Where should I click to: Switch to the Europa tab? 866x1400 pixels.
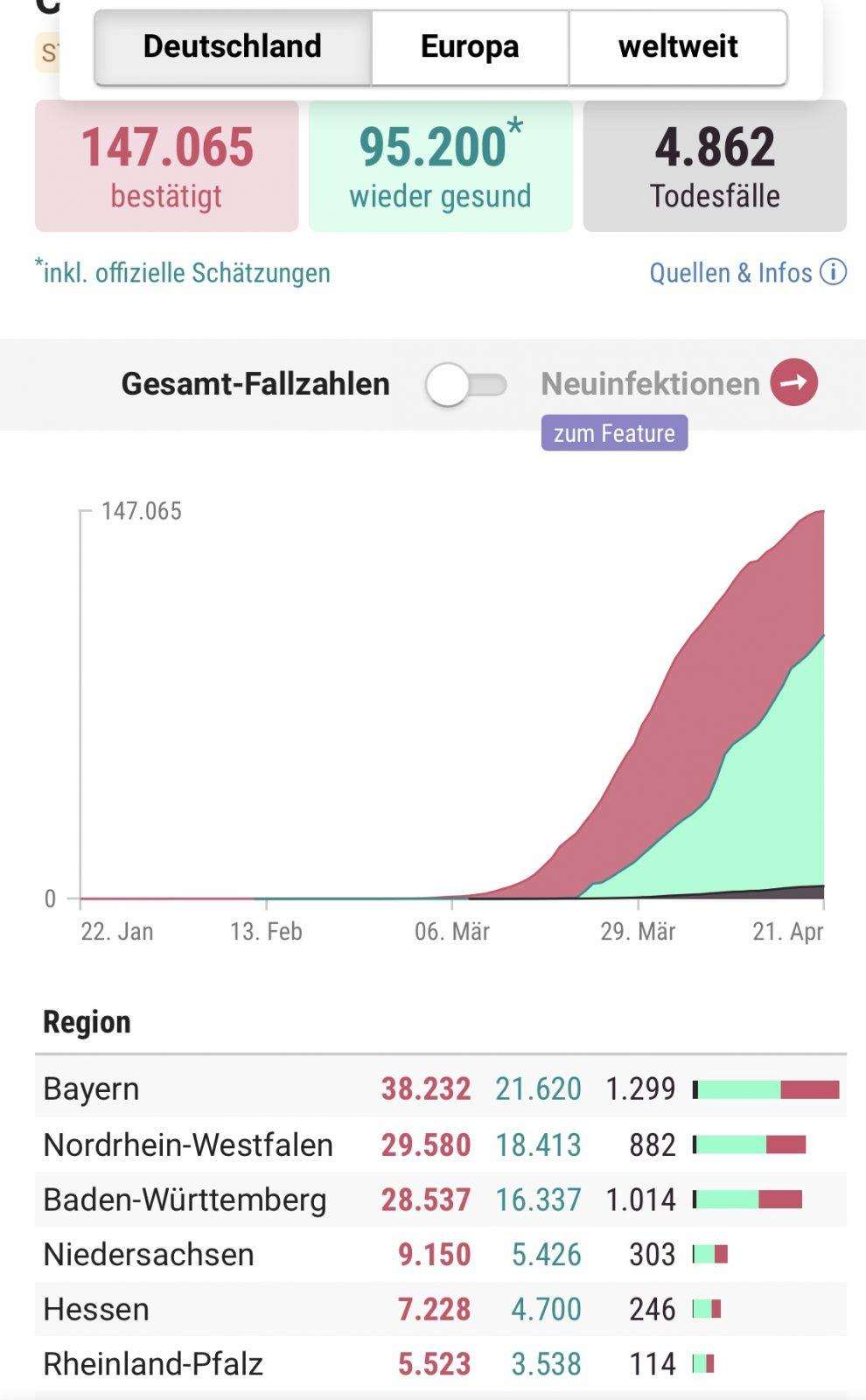click(470, 47)
